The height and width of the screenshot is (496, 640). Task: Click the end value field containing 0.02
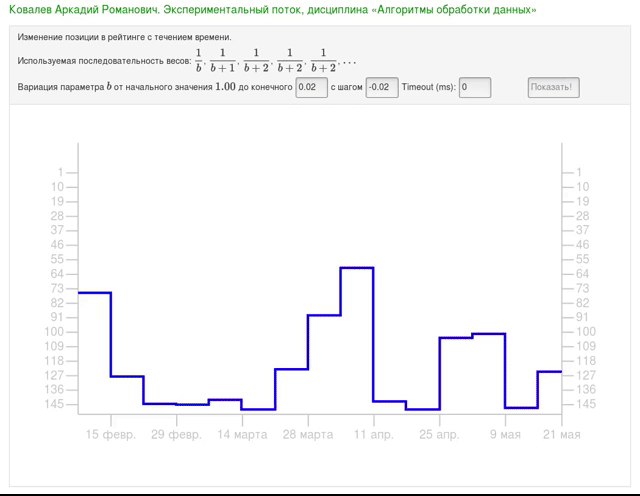pos(311,87)
